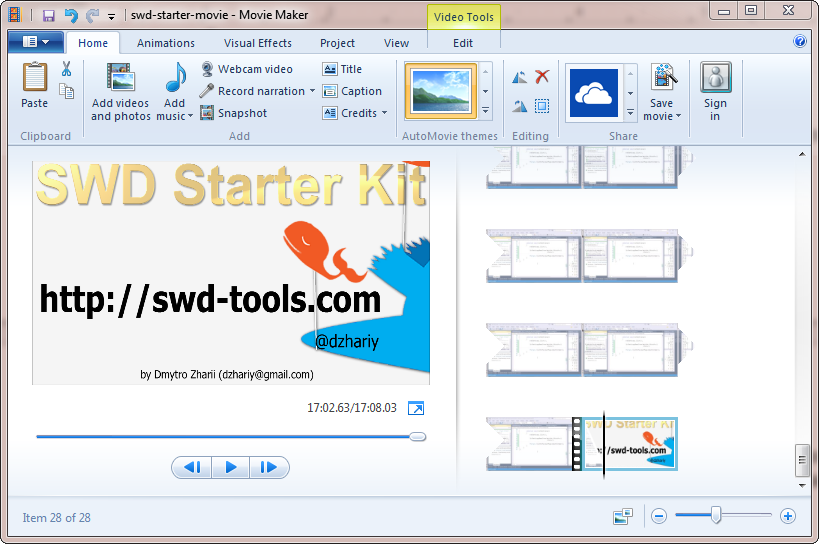This screenshot has width=819, height=544.
Task: Open the Video Tools Edit tab
Action: (463, 43)
